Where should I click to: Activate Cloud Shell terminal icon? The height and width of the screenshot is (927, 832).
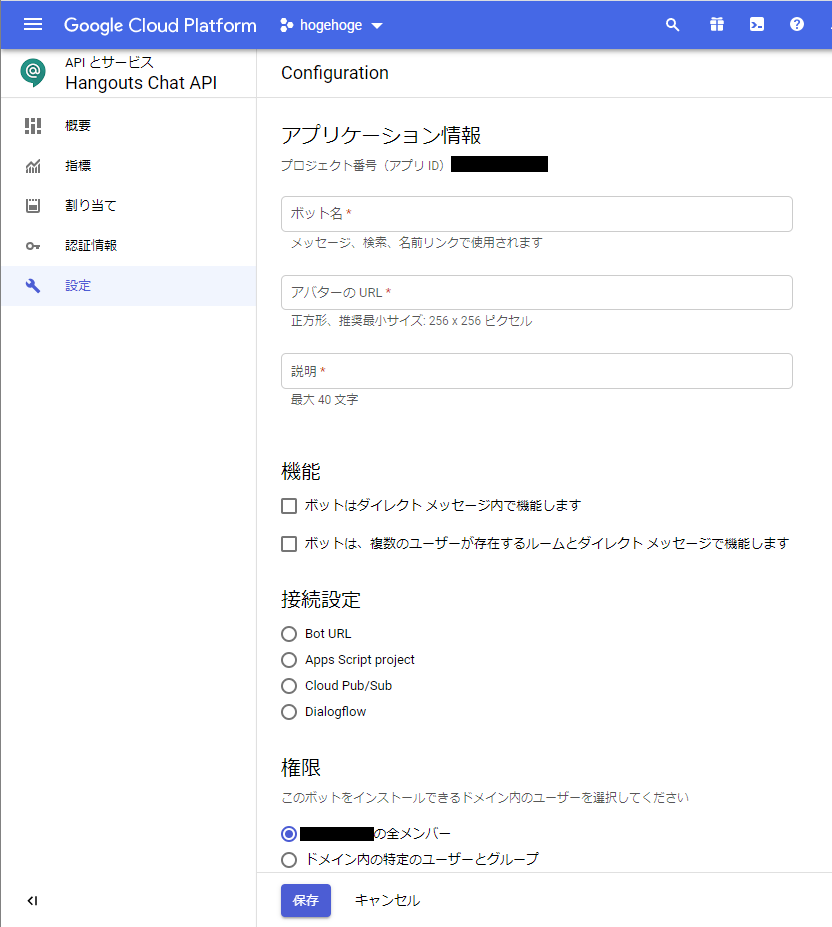757,25
